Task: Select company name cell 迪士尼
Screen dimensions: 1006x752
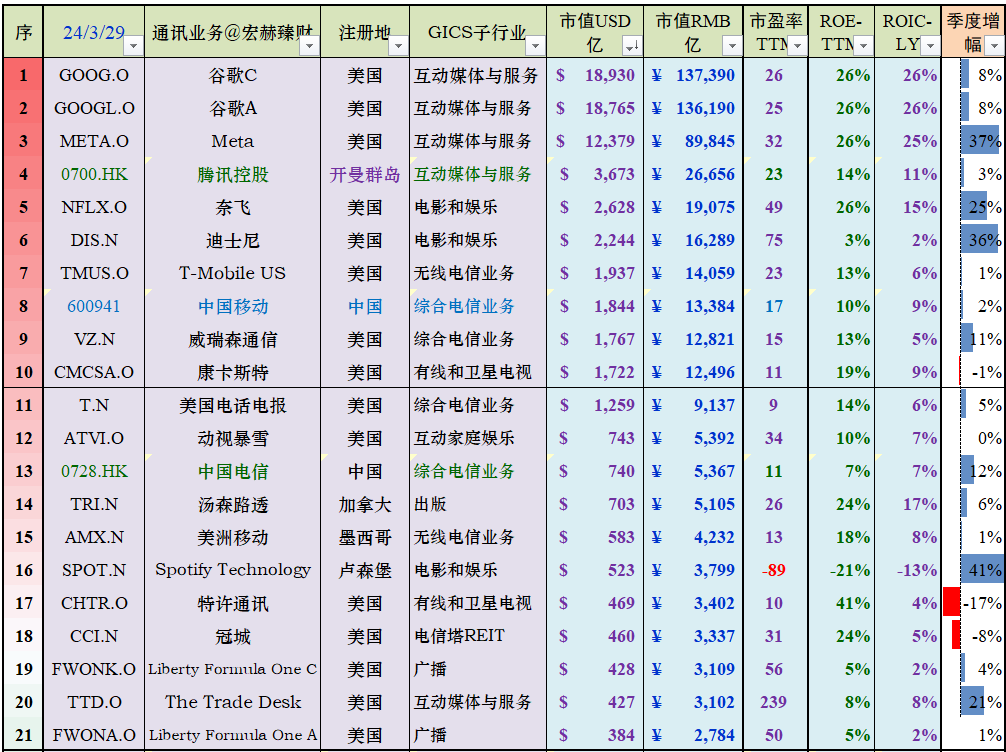Action: 232,240
